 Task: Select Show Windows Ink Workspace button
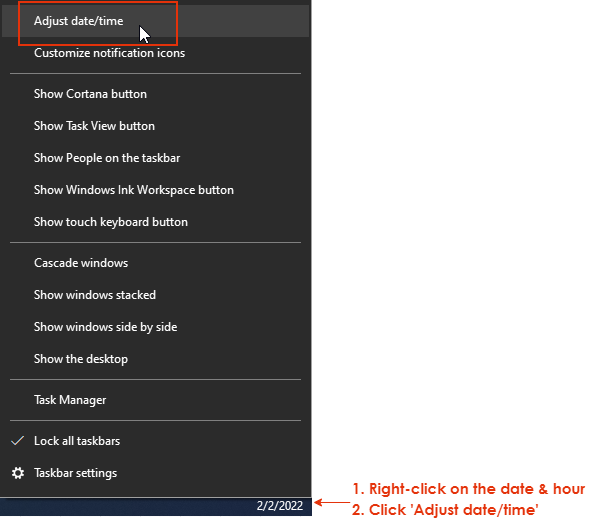coord(155,190)
